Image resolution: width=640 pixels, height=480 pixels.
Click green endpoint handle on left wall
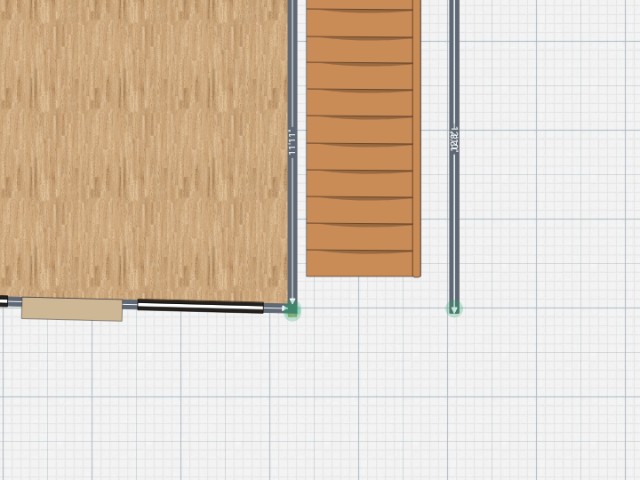click(x=292, y=310)
